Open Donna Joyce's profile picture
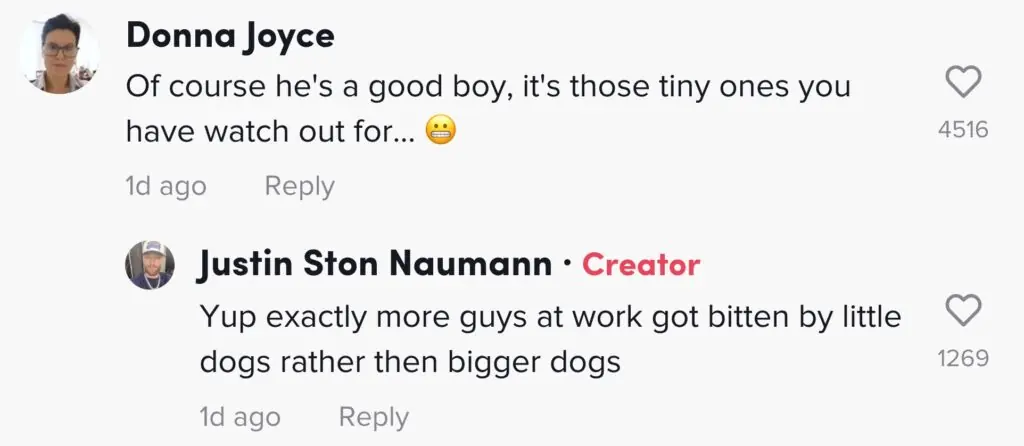The height and width of the screenshot is (446, 1024). click(60, 53)
